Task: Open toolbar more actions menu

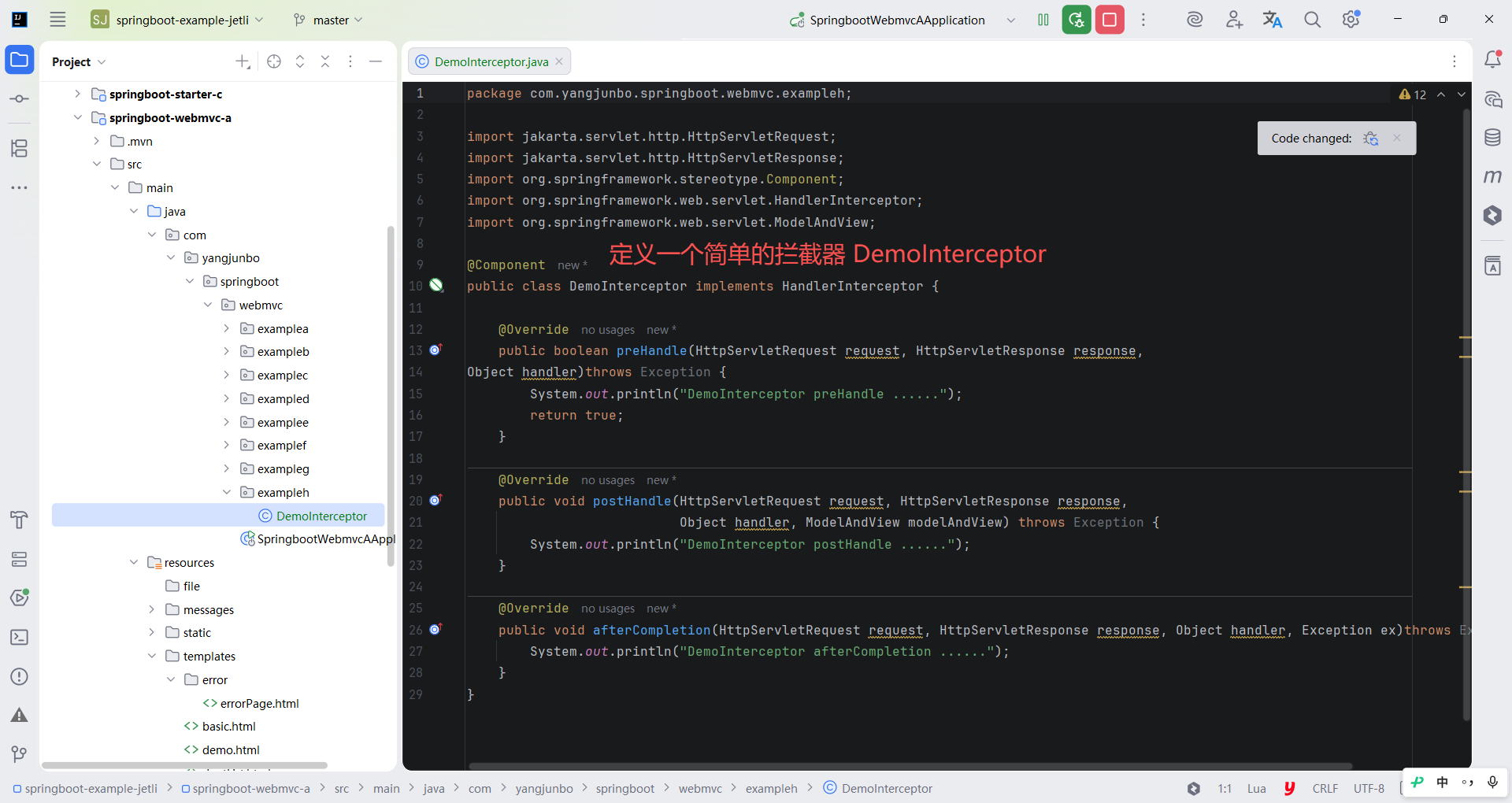Action: point(1143,20)
